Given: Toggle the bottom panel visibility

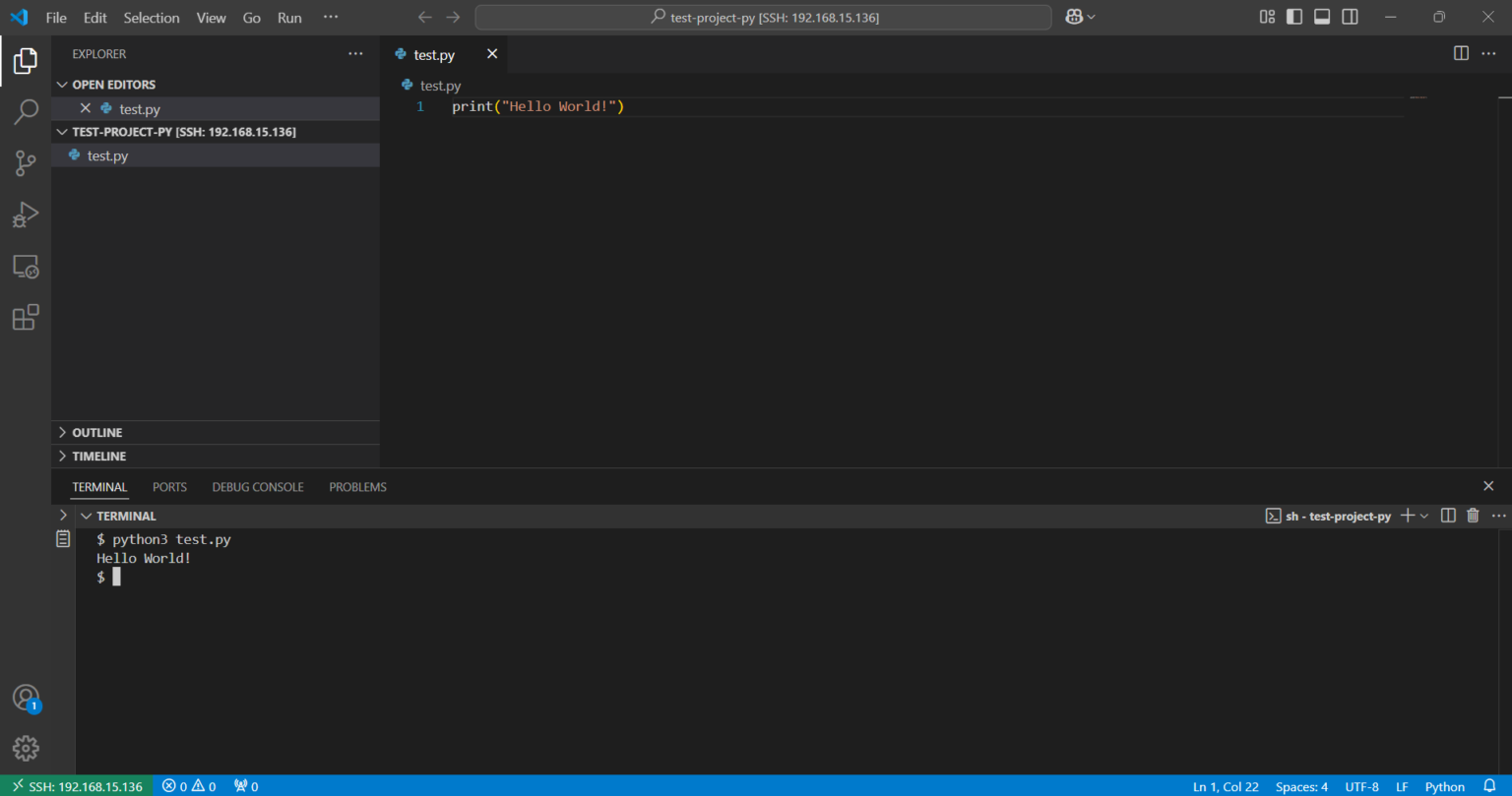Looking at the screenshot, I should point(1321,16).
